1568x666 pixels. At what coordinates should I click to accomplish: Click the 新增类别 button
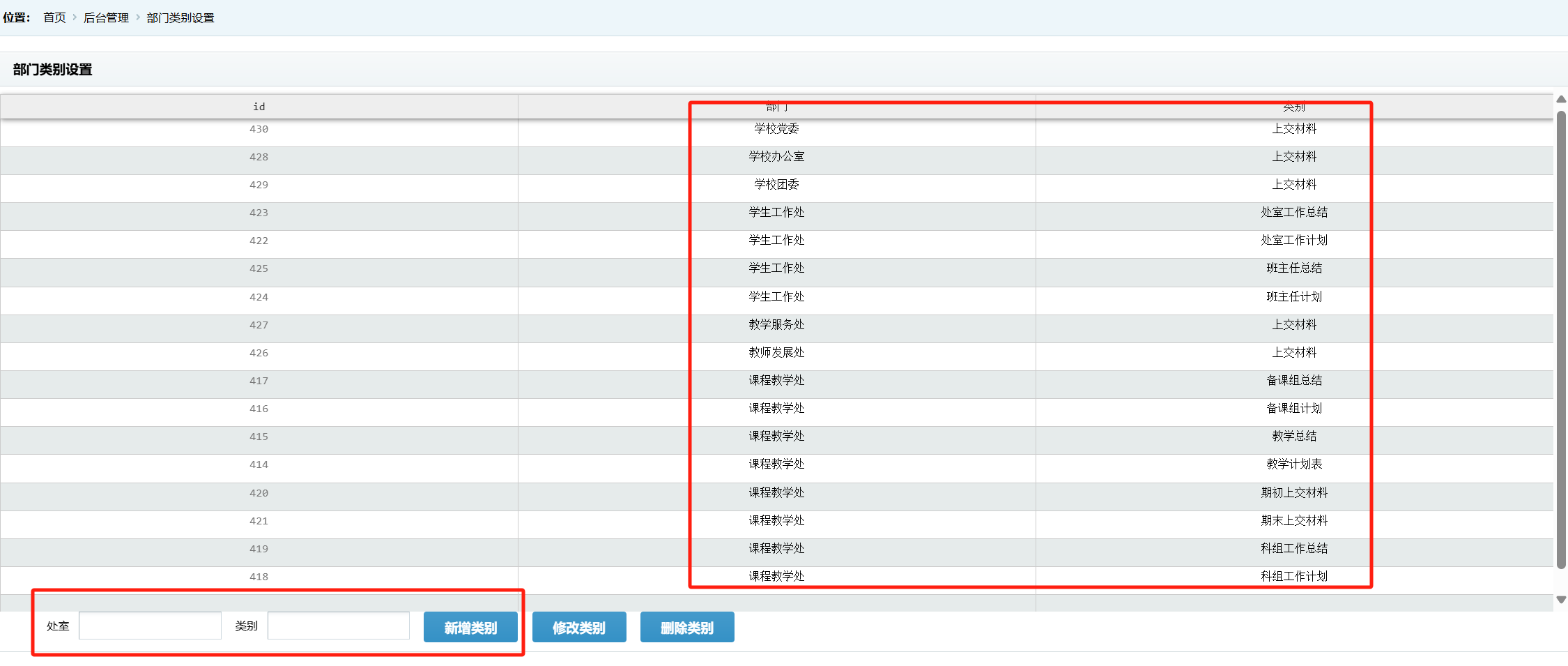(x=470, y=627)
